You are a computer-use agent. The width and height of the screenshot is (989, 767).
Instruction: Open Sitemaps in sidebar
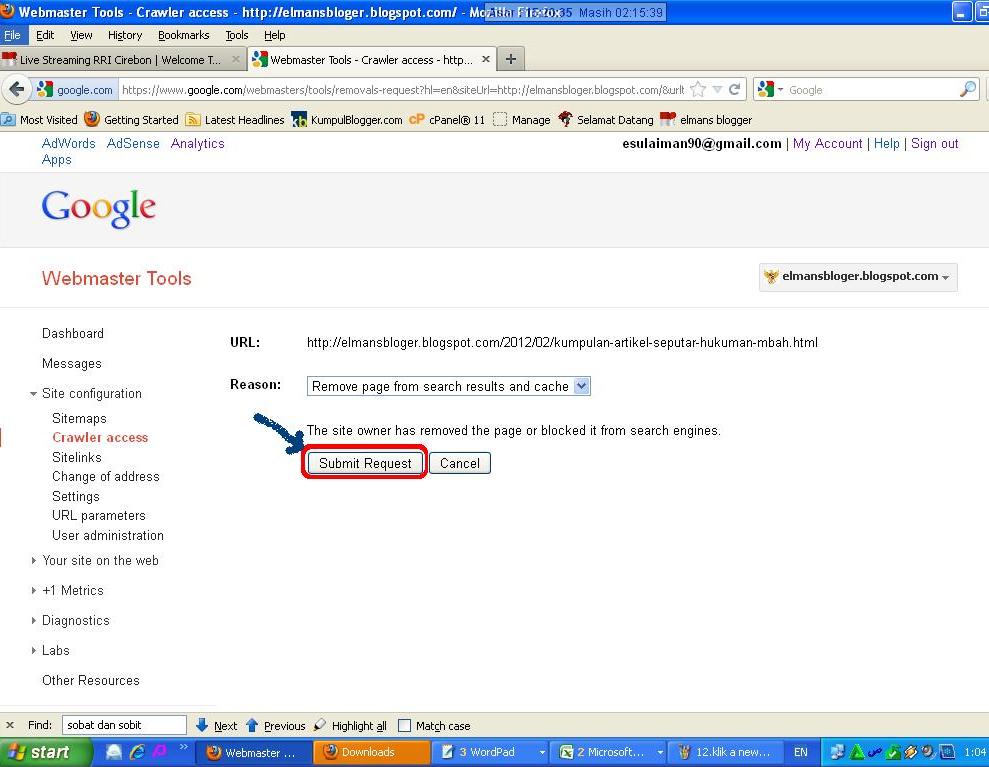(x=79, y=418)
